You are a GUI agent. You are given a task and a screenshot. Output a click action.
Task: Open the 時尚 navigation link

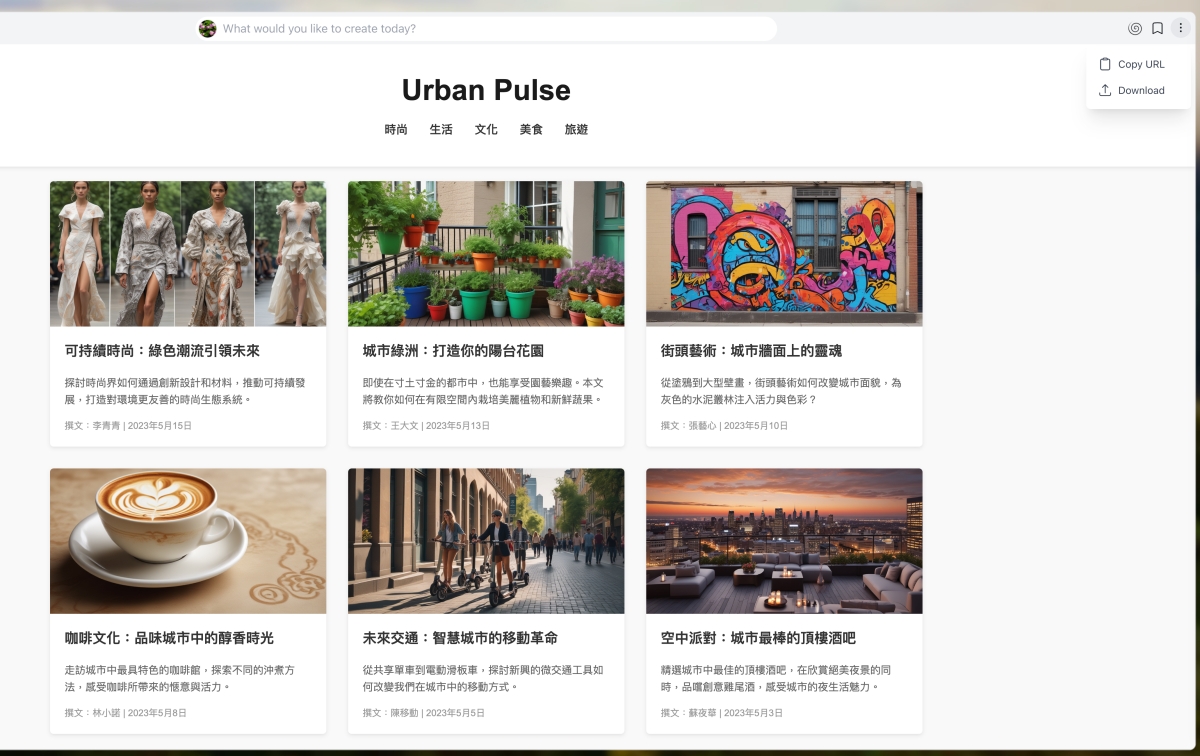[x=396, y=130]
